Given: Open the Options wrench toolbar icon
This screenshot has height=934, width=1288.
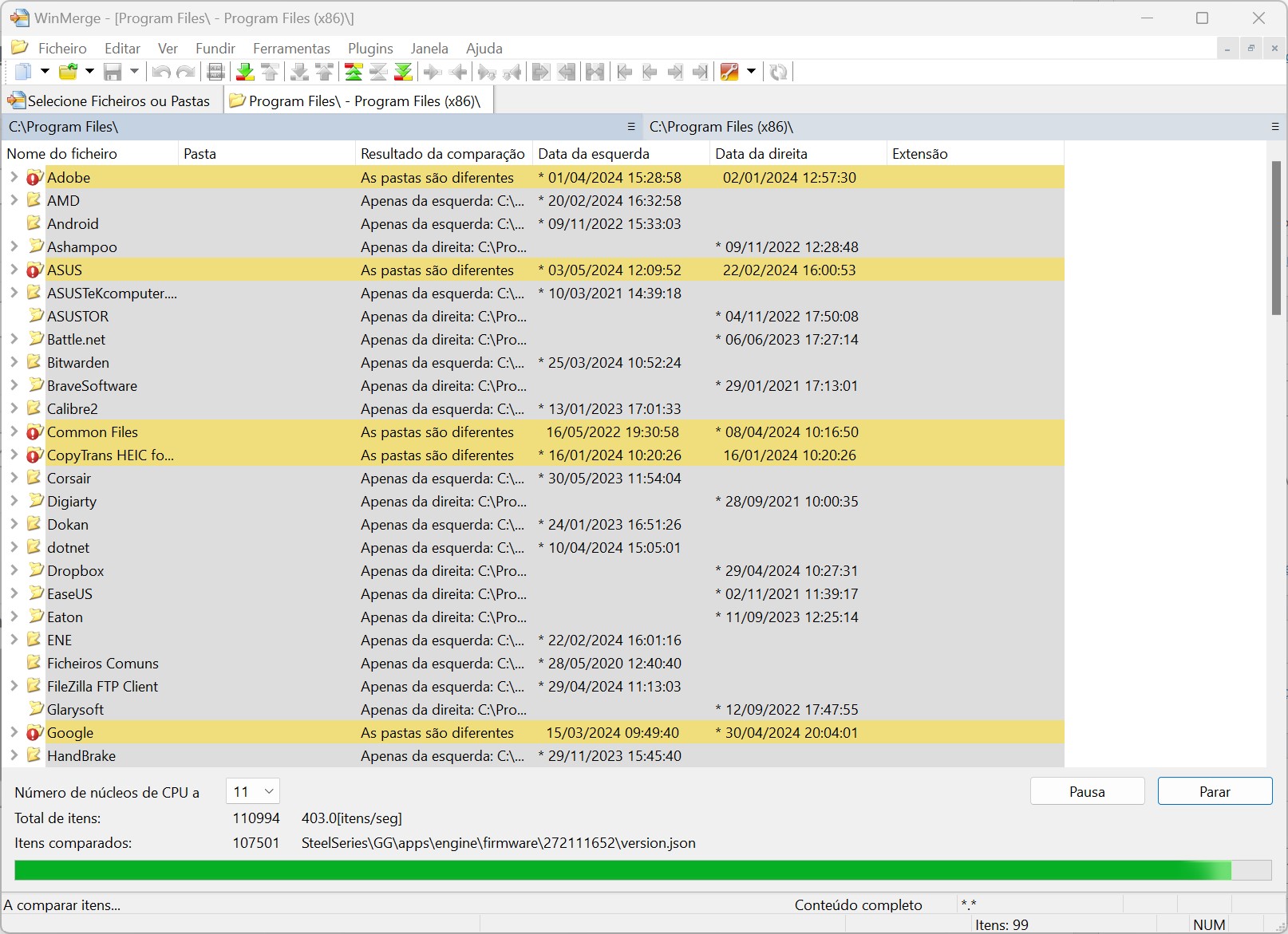Looking at the screenshot, I should [x=729, y=72].
